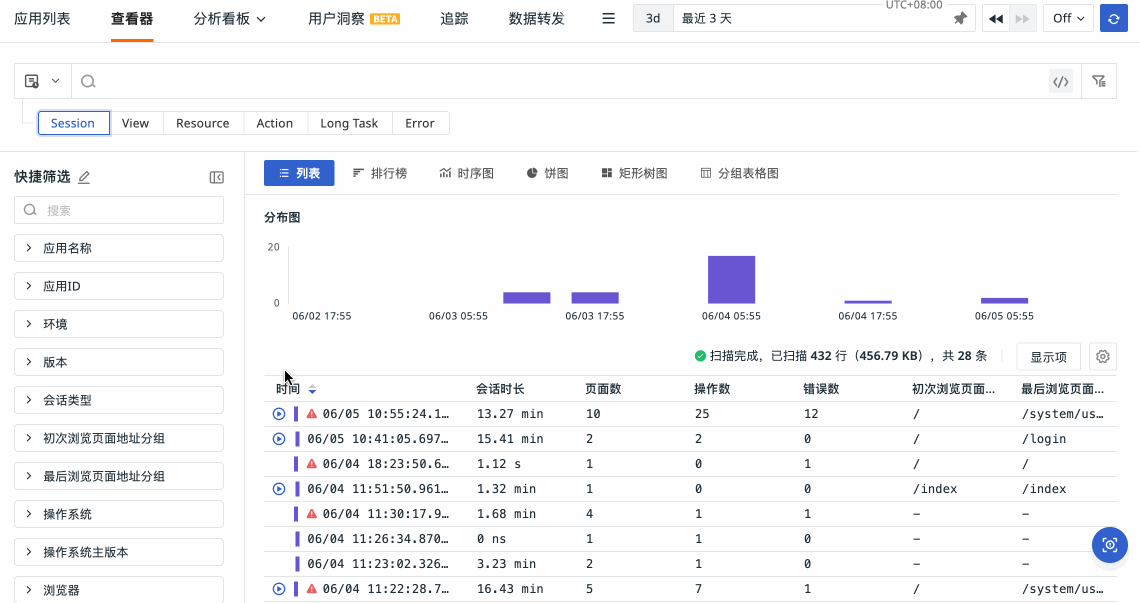Play session replay for 06/04 11:51:50 row
Image resolution: width=1140 pixels, height=603 pixels.
click(x=278, y=489)
